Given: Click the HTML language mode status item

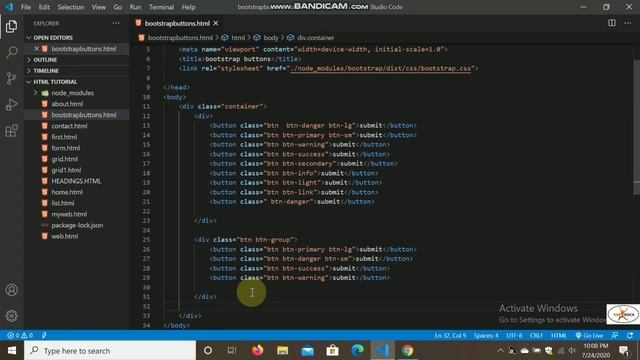Looking at the screenshot, I should [558, 335].
